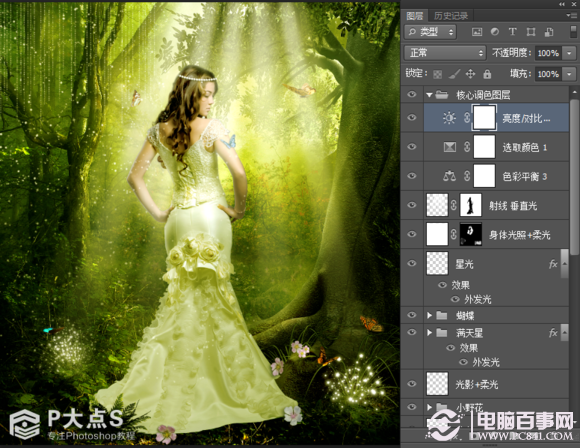Click the link icon on 选取颜色 1 layer
The image size is (580, 448).
[467, 147]
